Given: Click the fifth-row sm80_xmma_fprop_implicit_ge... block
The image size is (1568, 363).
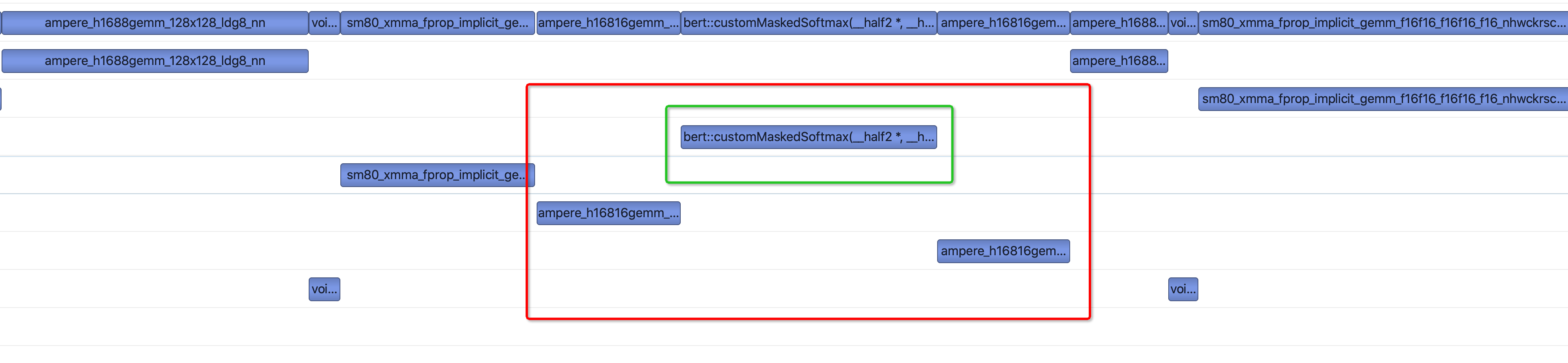Looking at the screenshot, I should pos(437,176).
